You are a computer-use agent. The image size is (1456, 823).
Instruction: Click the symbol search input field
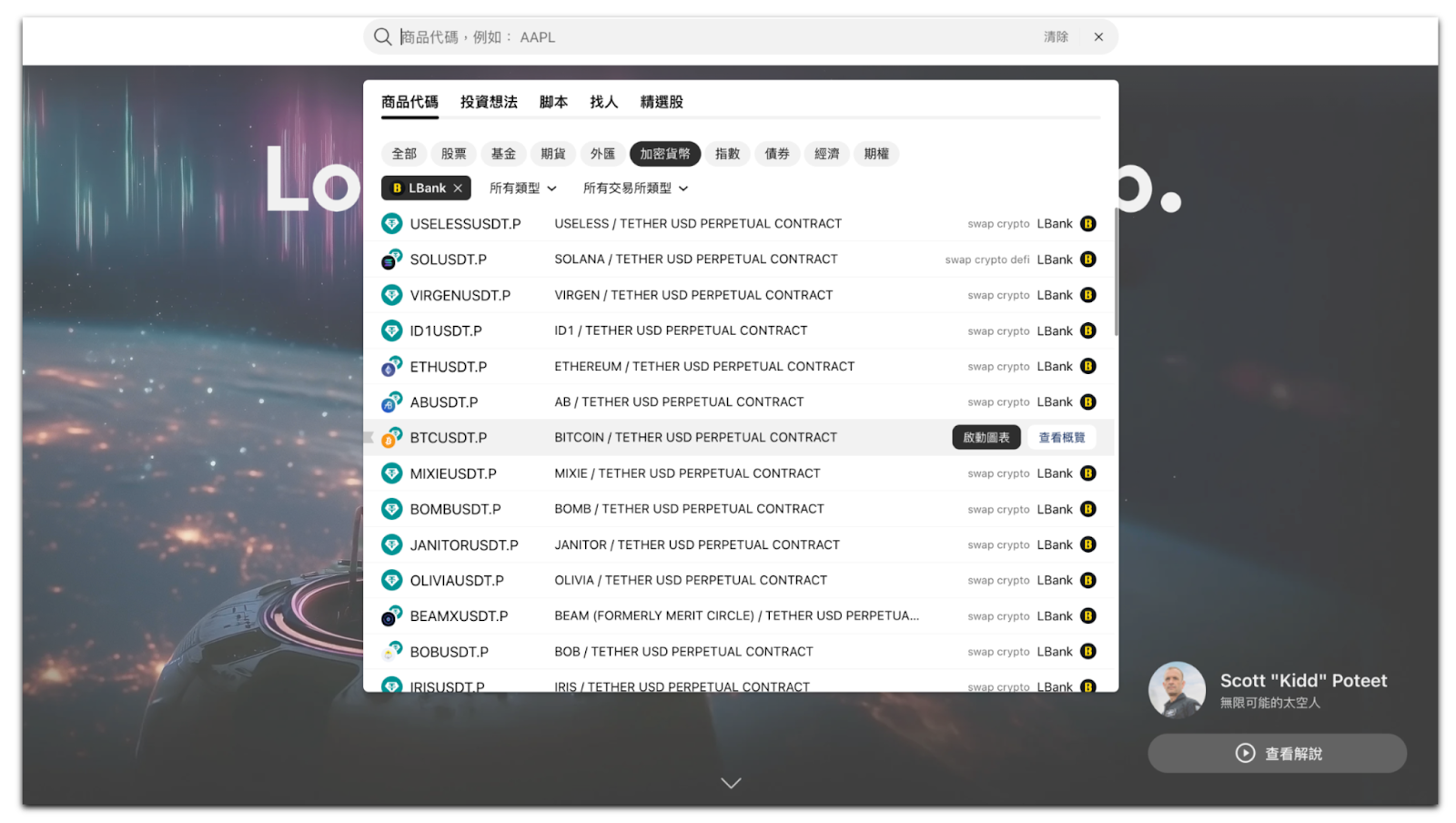click(x=710, y=37)
